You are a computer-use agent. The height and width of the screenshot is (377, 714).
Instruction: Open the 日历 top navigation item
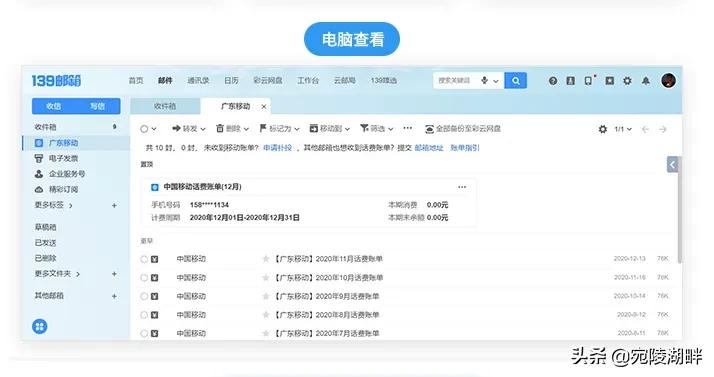coord(231,81)
